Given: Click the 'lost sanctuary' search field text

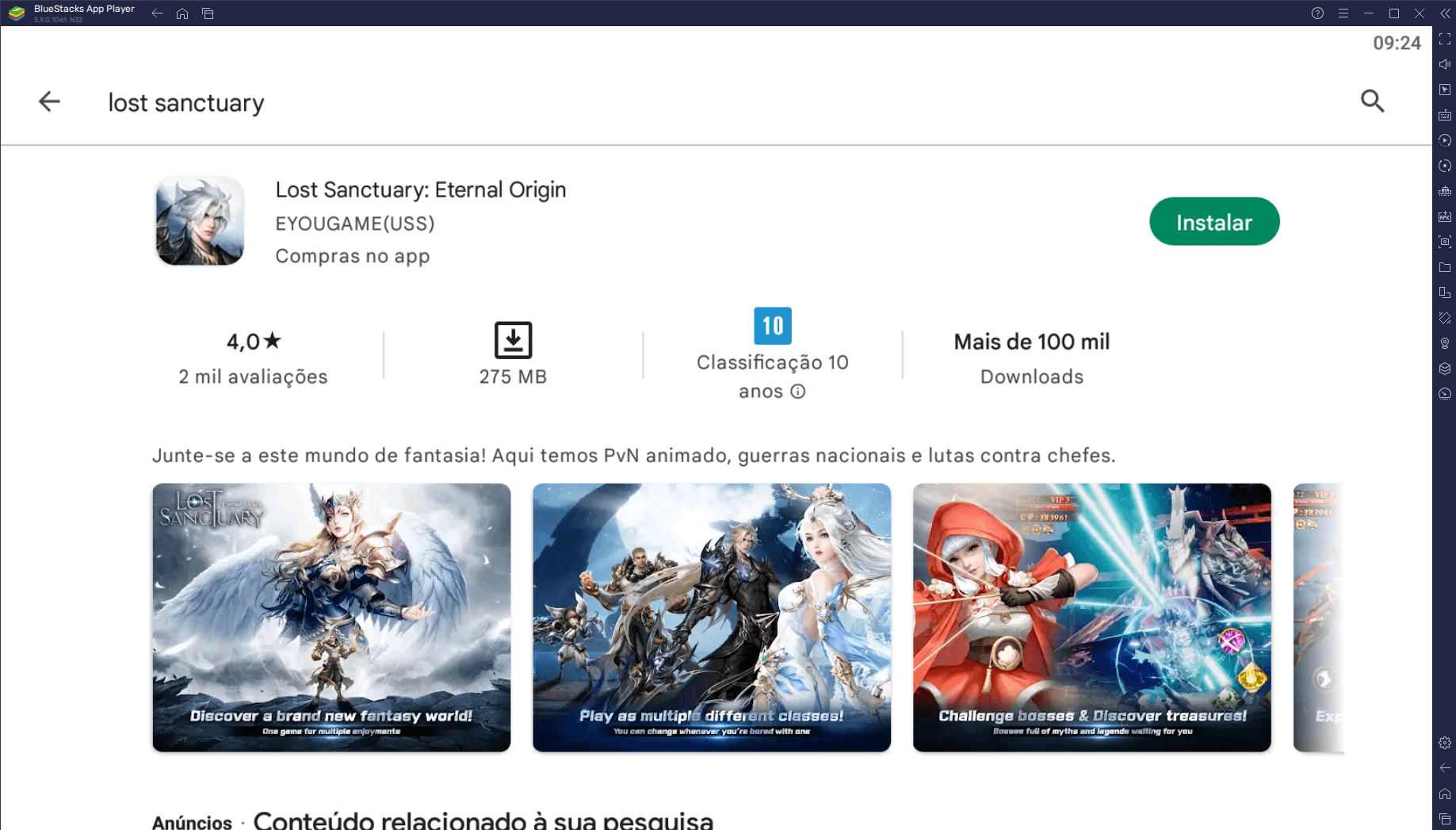Looking at the screenshot, I should (x=185, y=103).
